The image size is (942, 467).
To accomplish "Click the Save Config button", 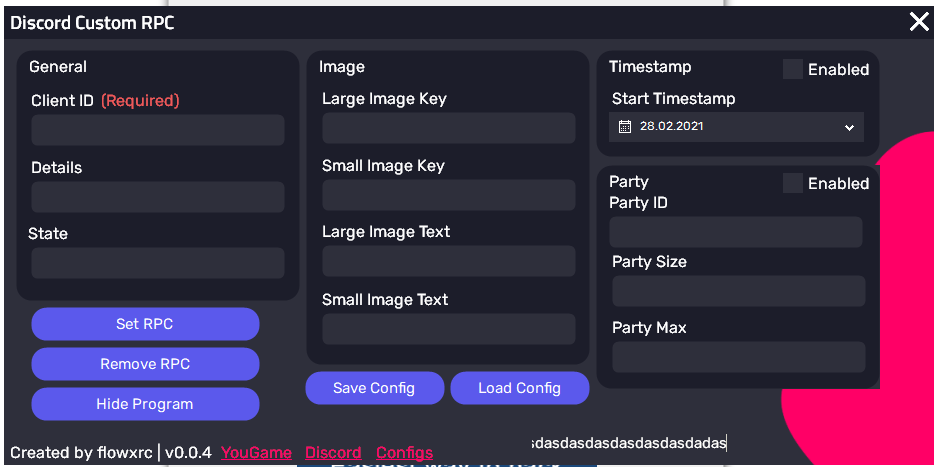I will pyautogui.click(x=374, y=388).
